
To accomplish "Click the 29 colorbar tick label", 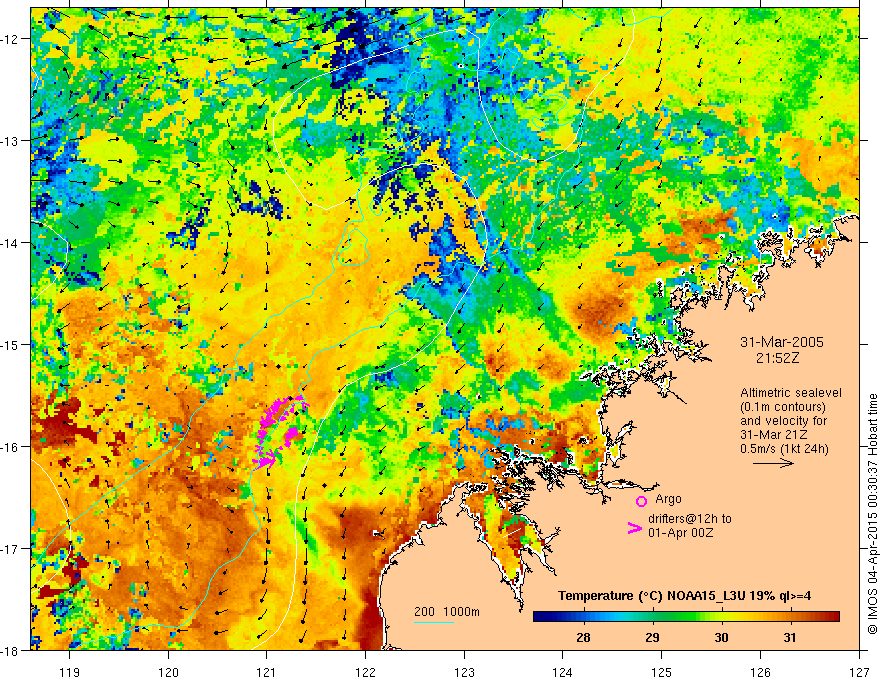I will point(652,637).
